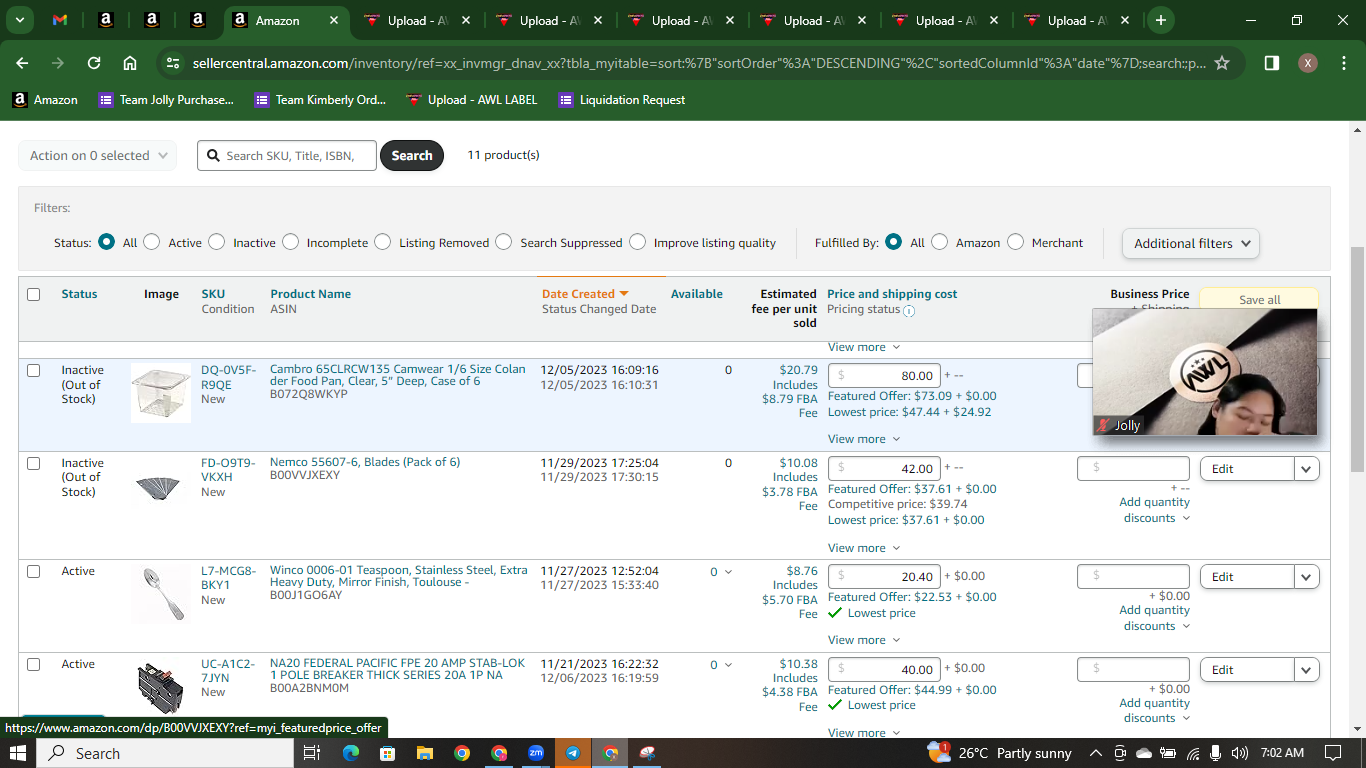1366x768 pixels.
Task: Expand Additional filters dropdown
Action: click(1191, 243)
